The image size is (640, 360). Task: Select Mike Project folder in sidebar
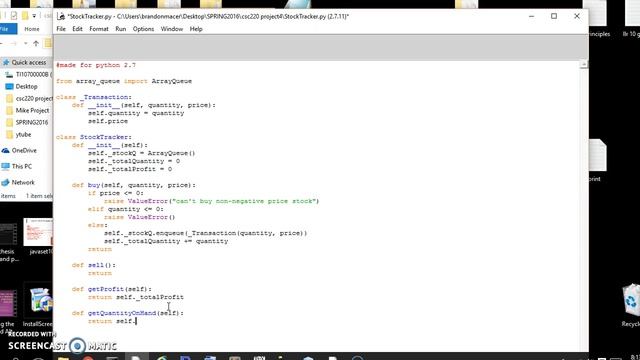coord(32,110)
